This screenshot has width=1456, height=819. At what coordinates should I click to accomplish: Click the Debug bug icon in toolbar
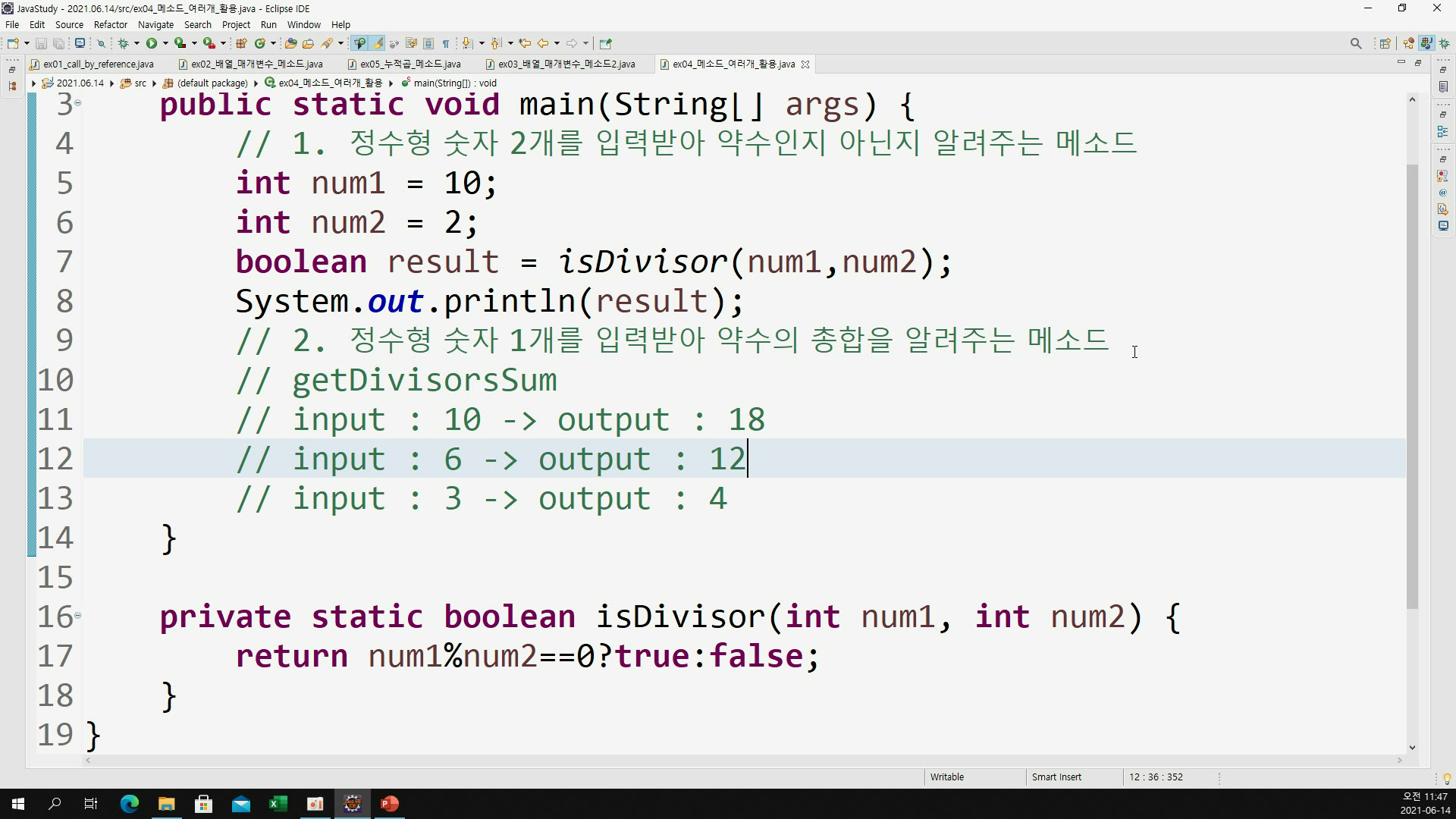(x=124, y=43)
